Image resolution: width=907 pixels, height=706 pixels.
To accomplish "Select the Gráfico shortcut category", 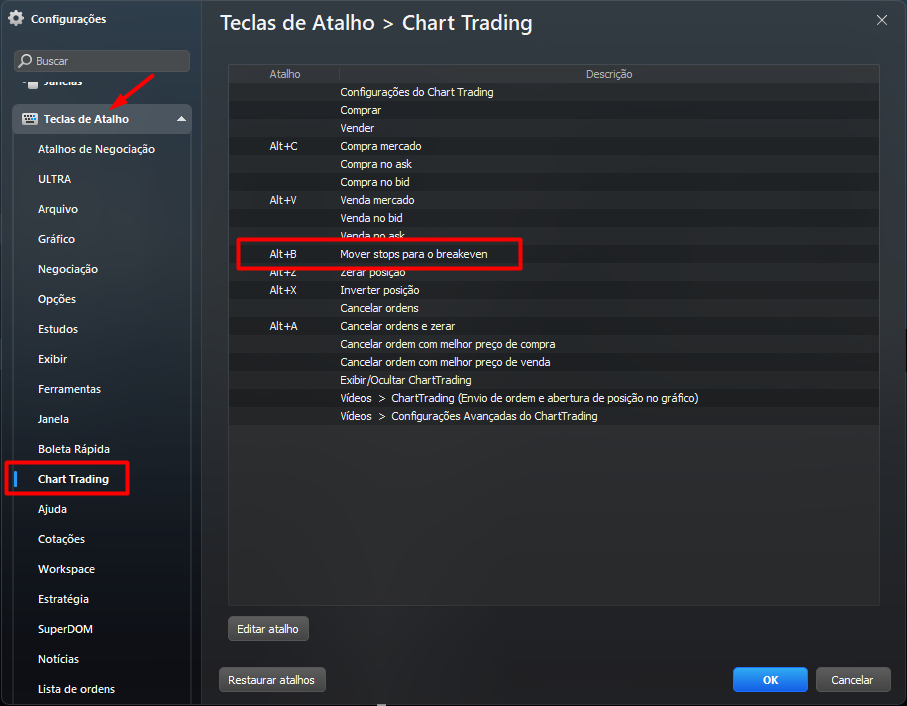I will (x=57, y=239).
